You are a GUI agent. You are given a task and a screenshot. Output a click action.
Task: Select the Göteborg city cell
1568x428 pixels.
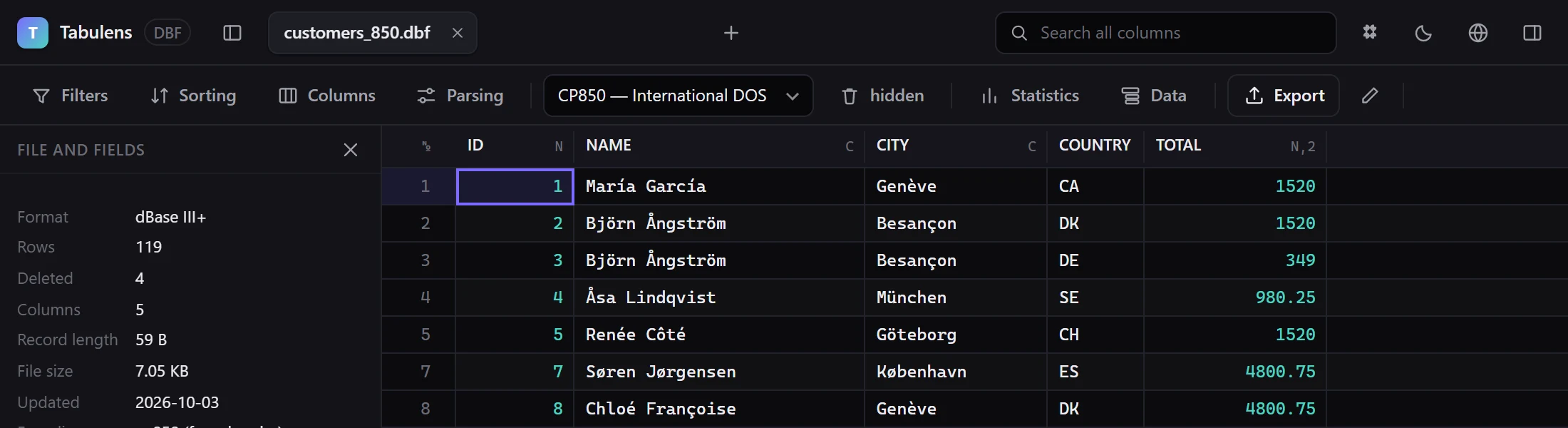956,335
